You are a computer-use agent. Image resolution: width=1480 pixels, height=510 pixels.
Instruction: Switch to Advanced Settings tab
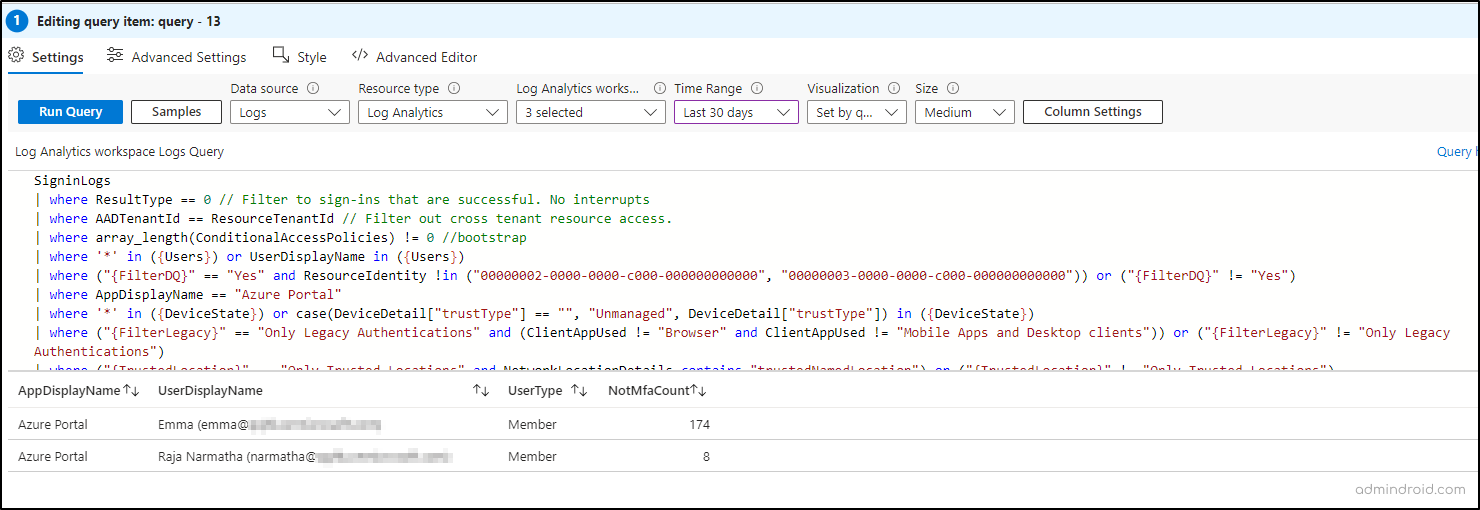pos(176,57)
